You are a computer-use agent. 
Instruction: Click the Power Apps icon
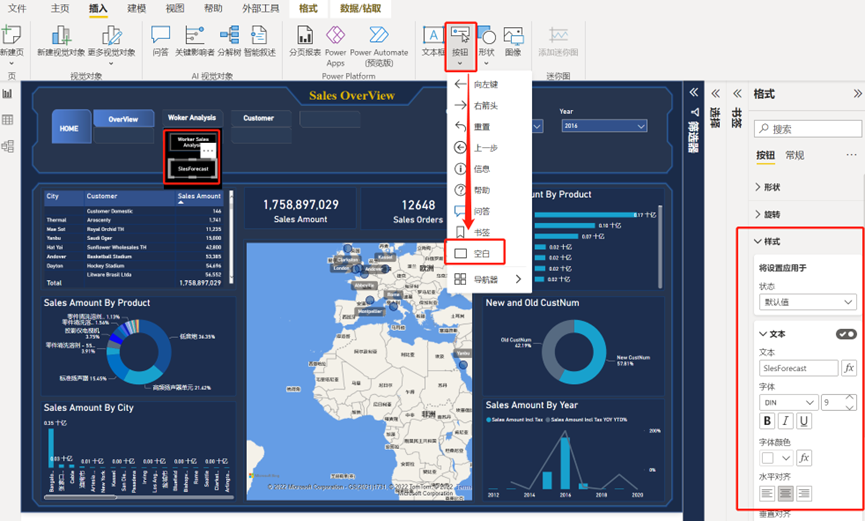tap(335, 38)
